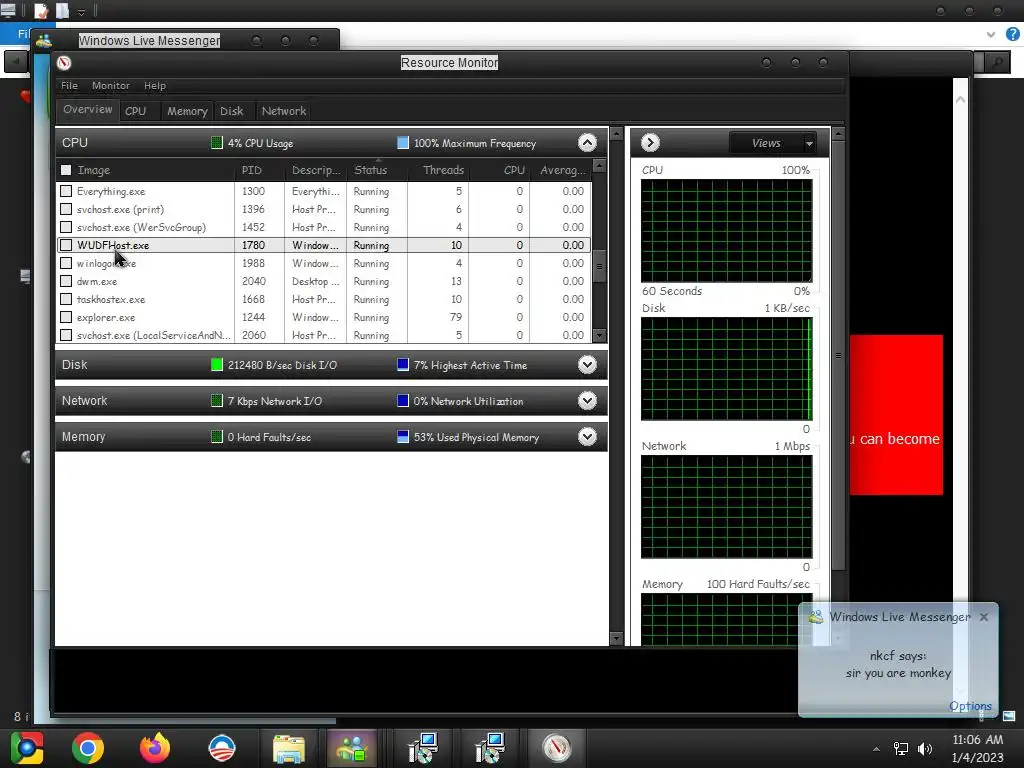Open the Obama-logo app in taskbar

click(221, 748)
